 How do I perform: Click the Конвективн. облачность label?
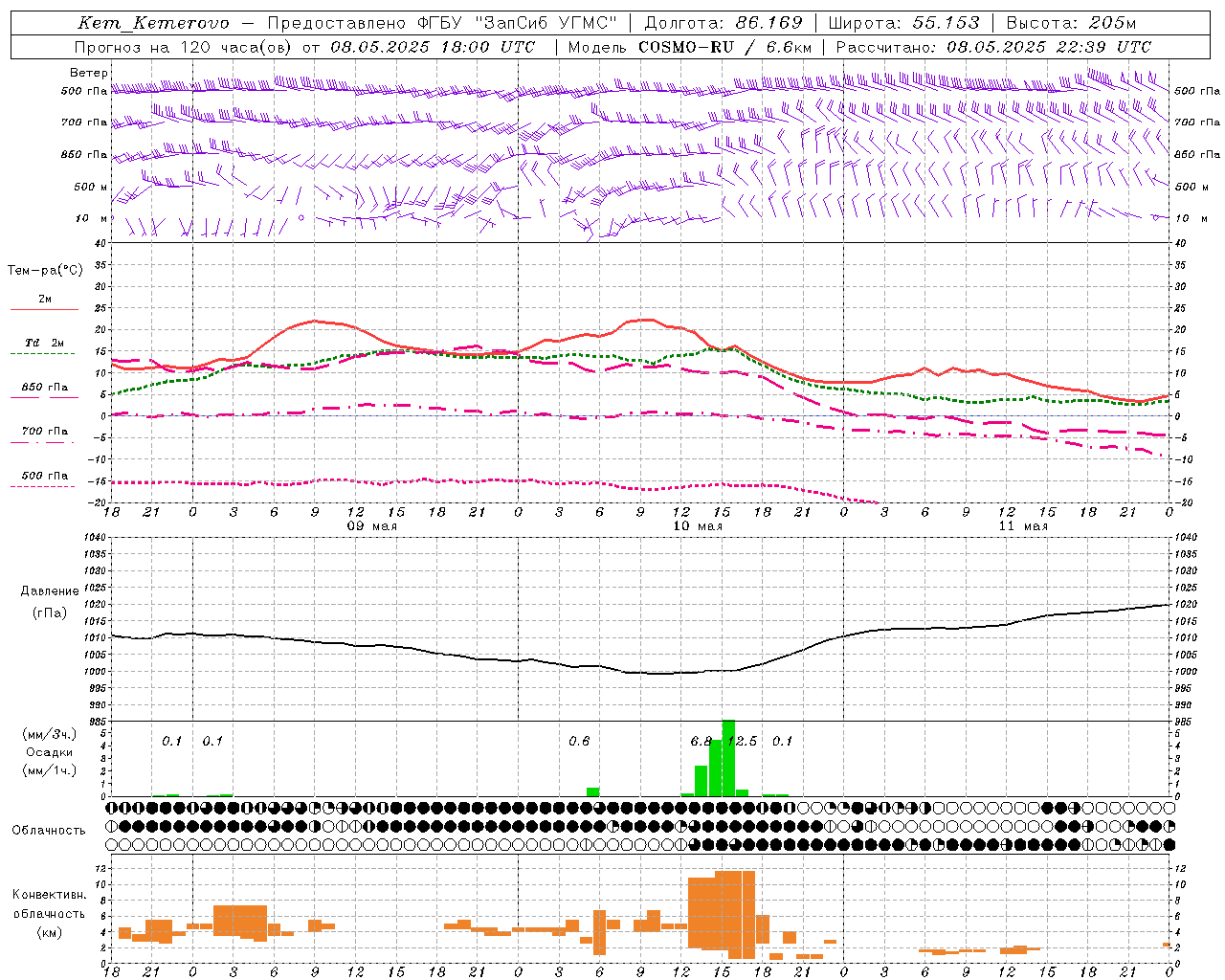[50, 904]
